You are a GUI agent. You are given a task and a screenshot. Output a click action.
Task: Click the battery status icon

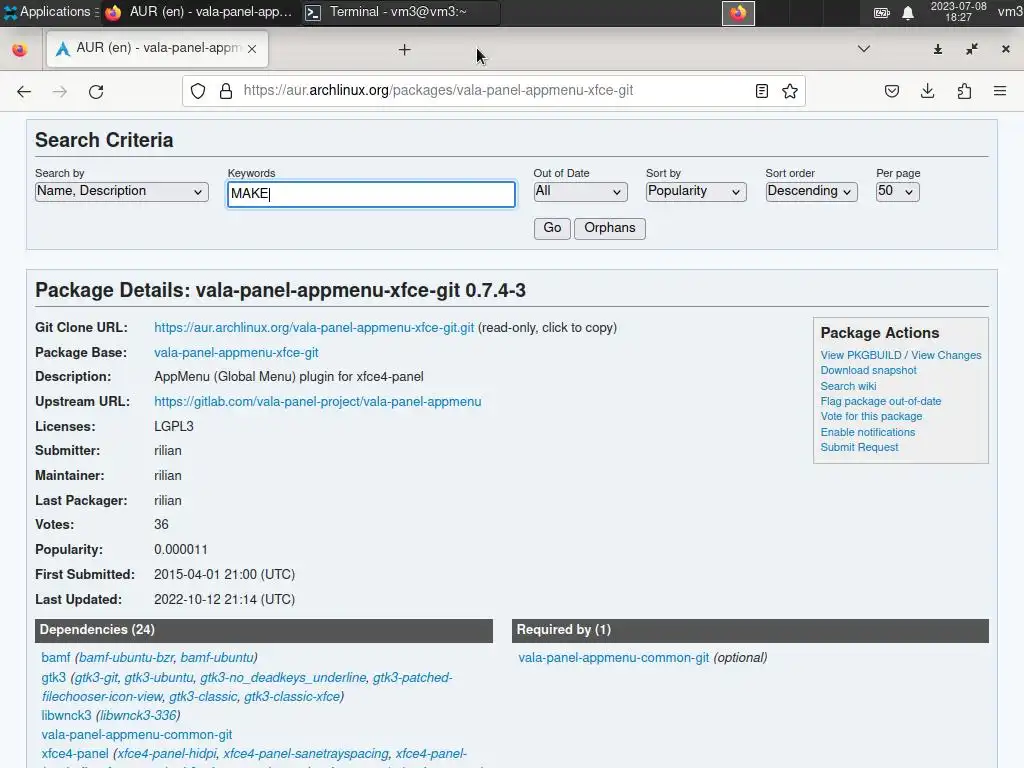pyautogui.click(x=882, y=12)
